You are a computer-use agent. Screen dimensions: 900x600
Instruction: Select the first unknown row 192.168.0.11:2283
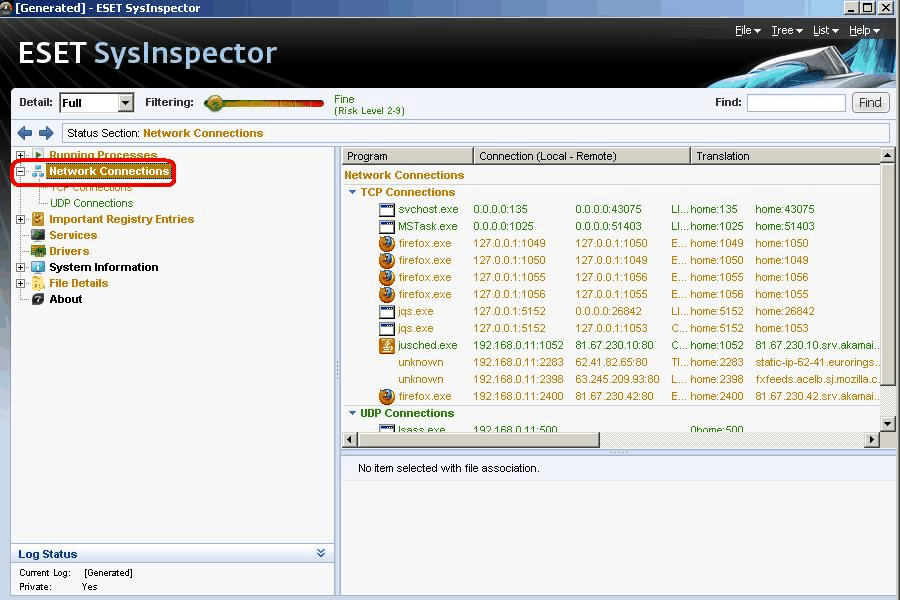pyautogui.click(x=611, y=362)
